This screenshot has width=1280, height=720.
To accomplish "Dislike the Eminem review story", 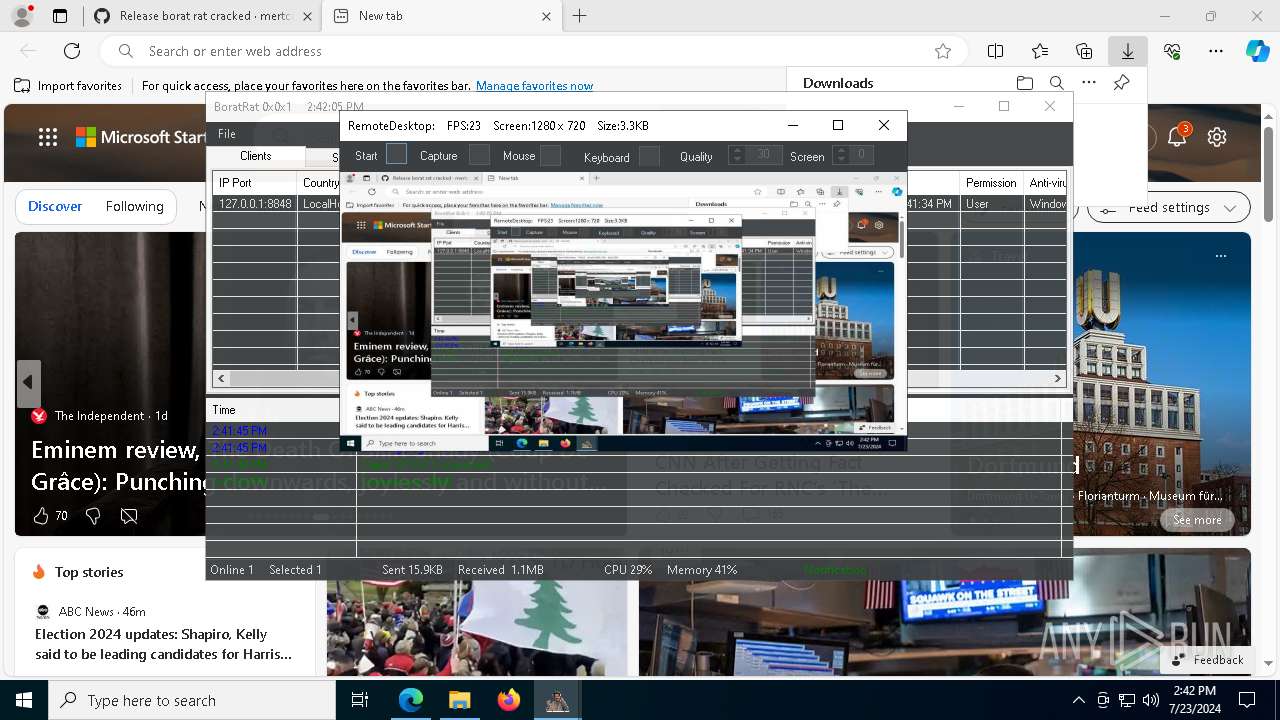I will tap(93, 516).
